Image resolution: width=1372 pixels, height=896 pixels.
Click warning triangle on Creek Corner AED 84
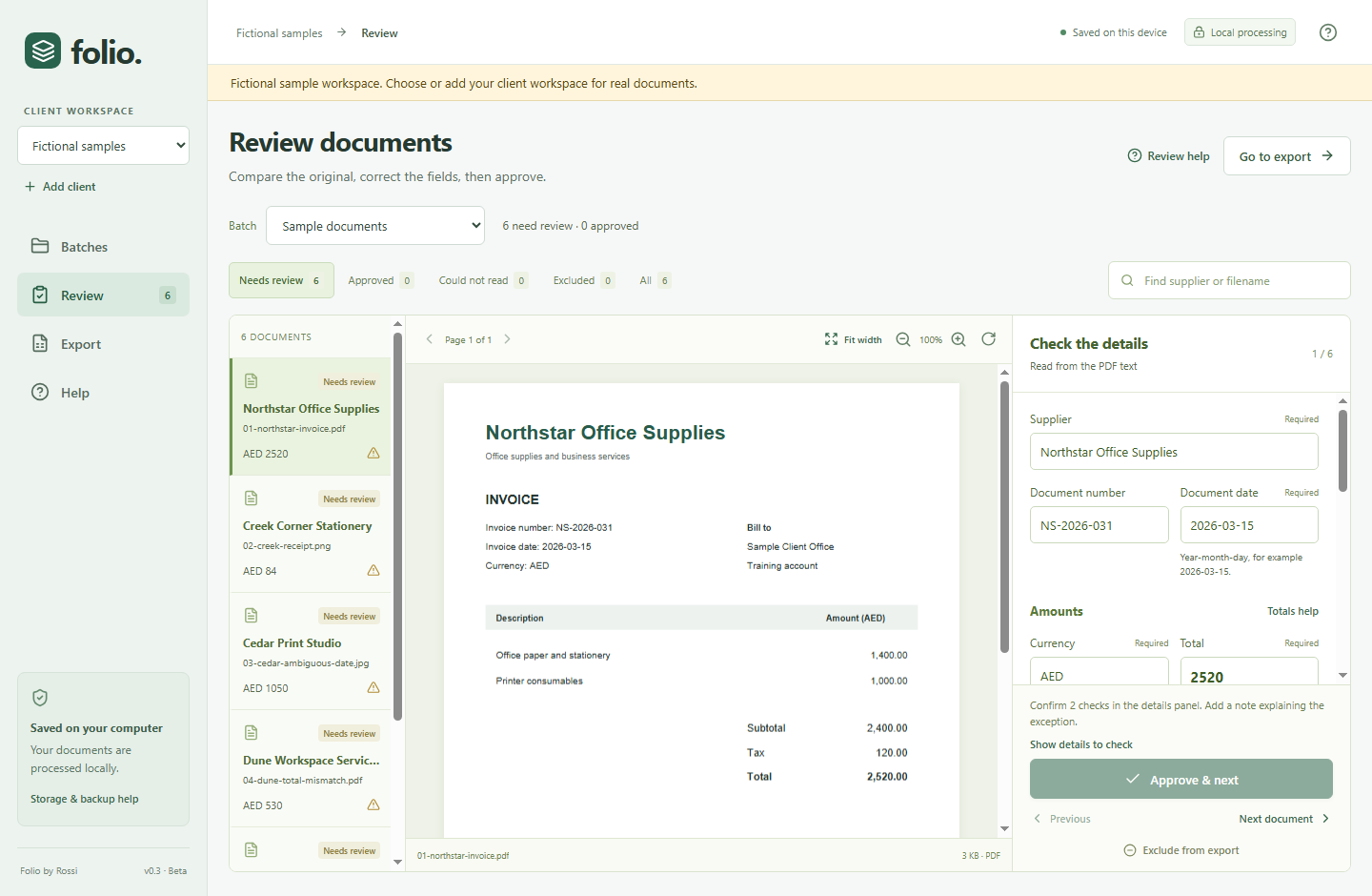pyautogui.click(x=373, y=570)
